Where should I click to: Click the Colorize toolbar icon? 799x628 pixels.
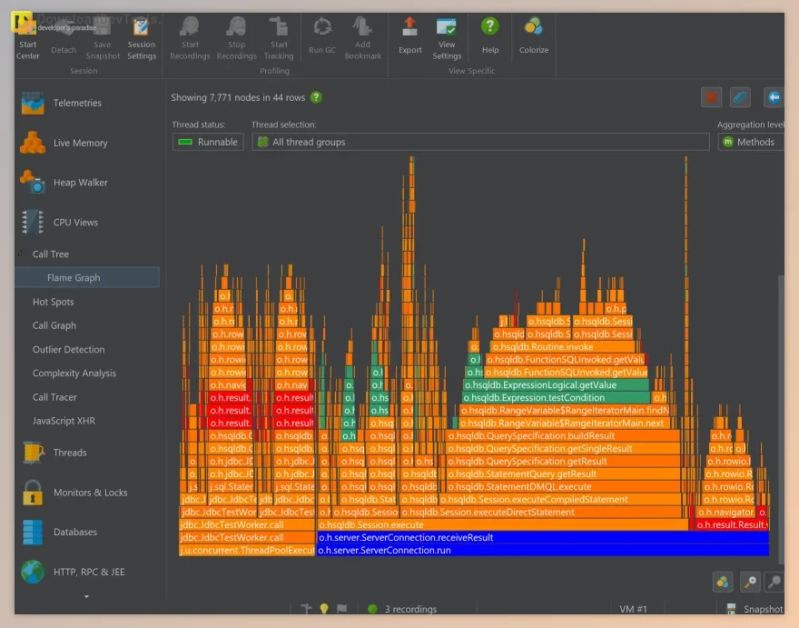(x=534, y=36)
